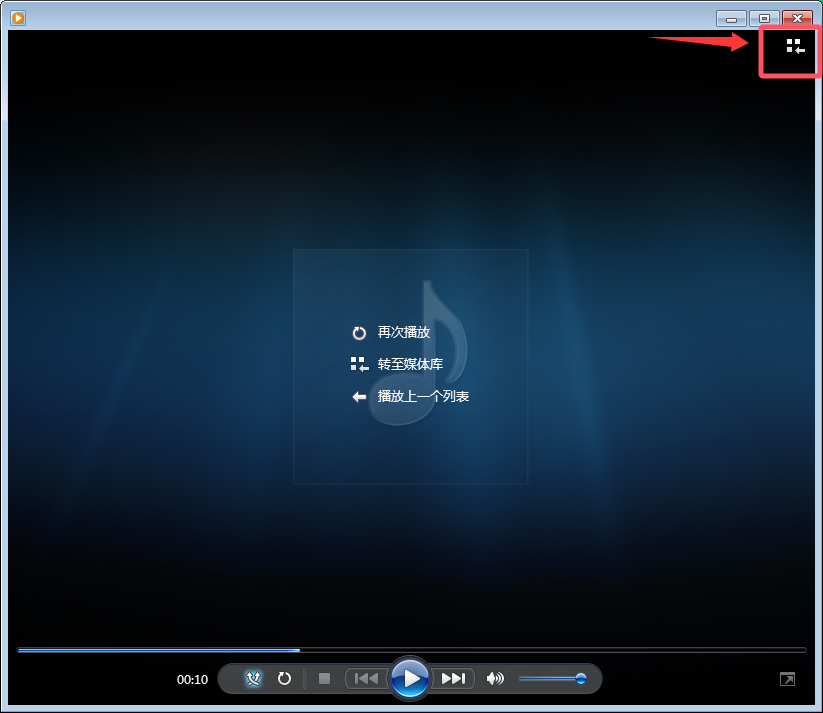
Task: Click grid icon beside 转至媒体库
Action: point(359,364)
